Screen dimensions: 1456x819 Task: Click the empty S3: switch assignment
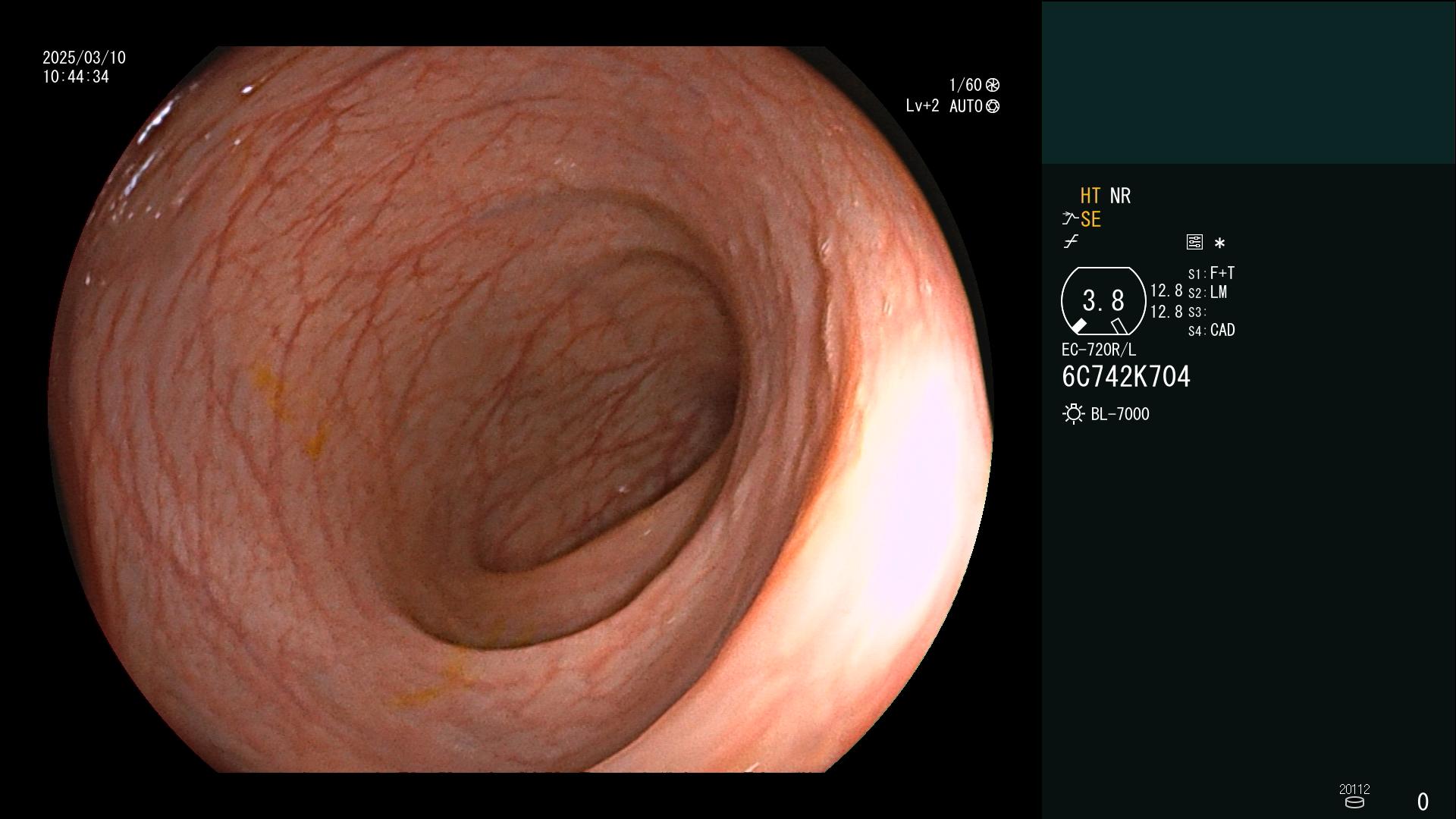click(x=1197, y=312)
